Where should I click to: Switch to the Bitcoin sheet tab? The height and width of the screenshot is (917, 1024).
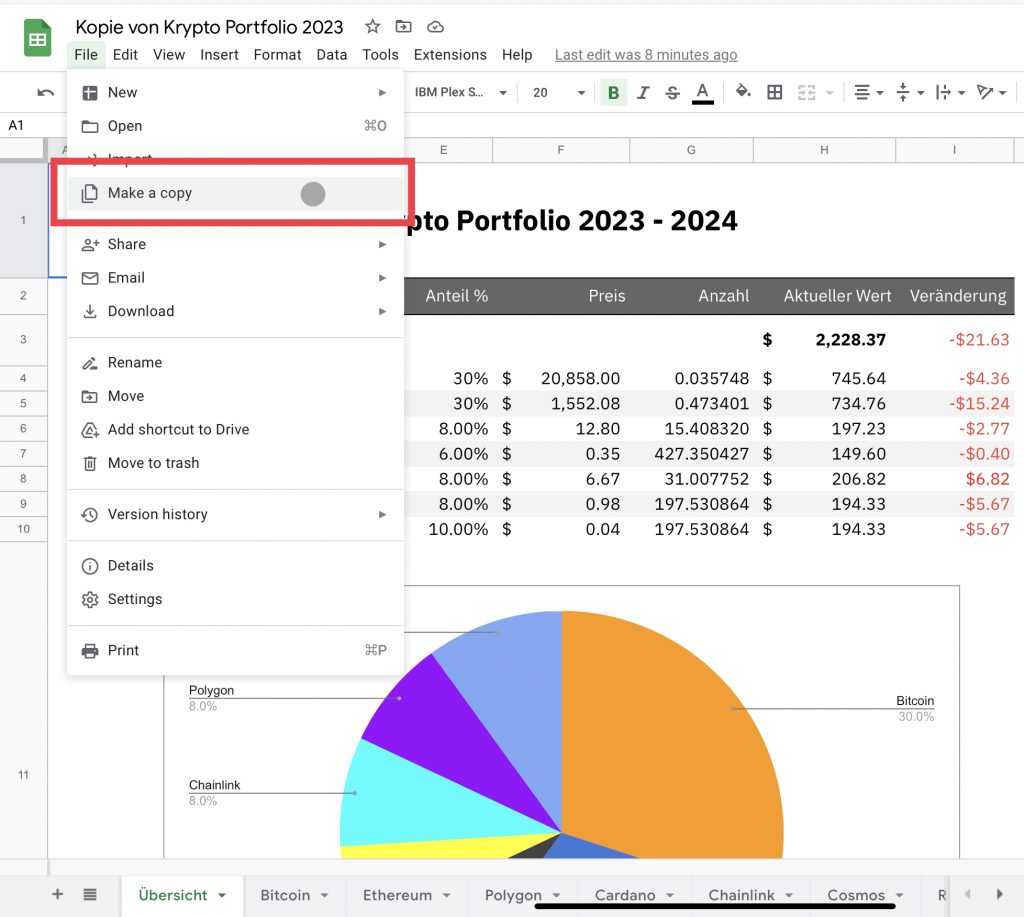pos(285,895)
